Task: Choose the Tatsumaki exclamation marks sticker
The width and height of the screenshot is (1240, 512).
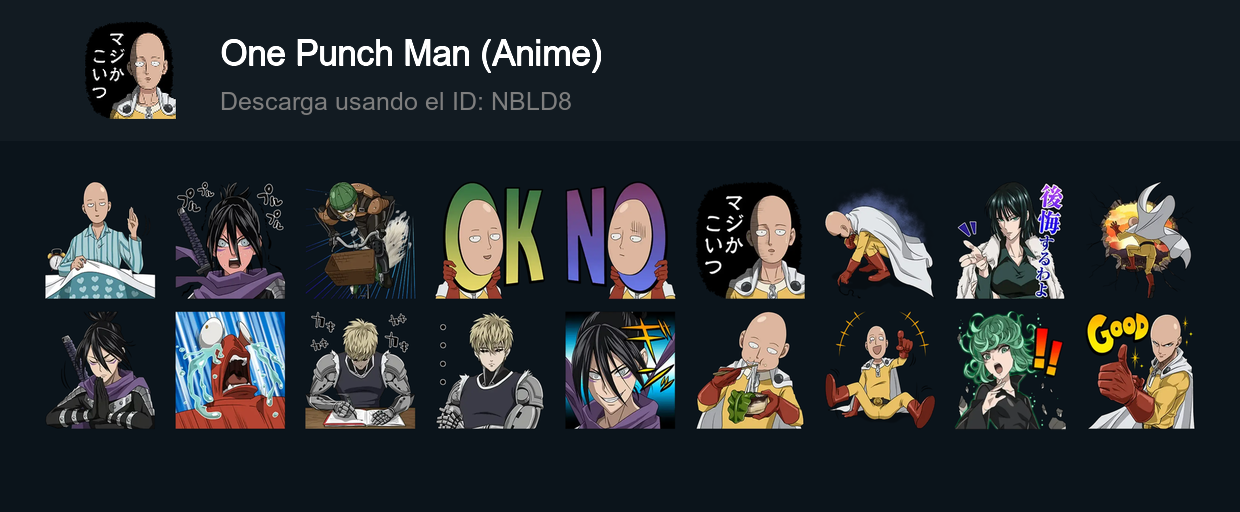Action: click(x=1010, y=370)
